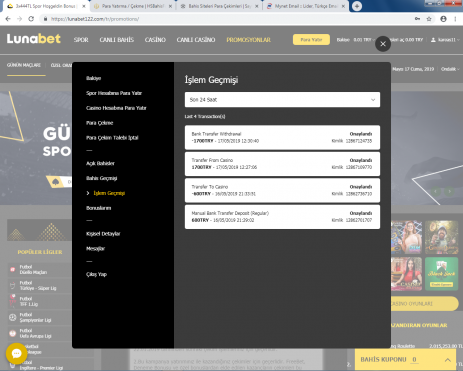The image size is (463, 371).
Task: Close the account modal with X button
Action: click(x=383, y=44)
